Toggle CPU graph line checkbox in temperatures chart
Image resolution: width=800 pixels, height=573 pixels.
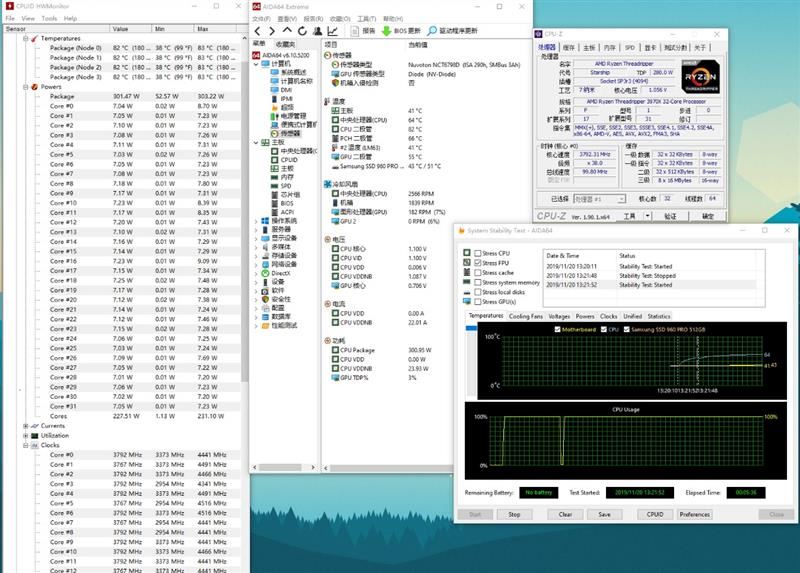604,330
